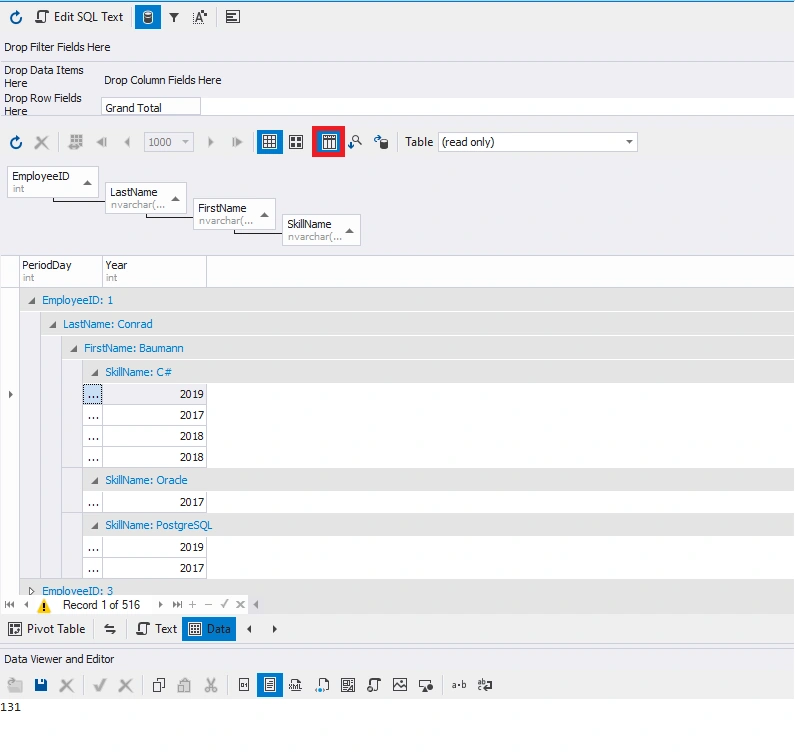Click the minus delete record button

click(x=208, y=604)
